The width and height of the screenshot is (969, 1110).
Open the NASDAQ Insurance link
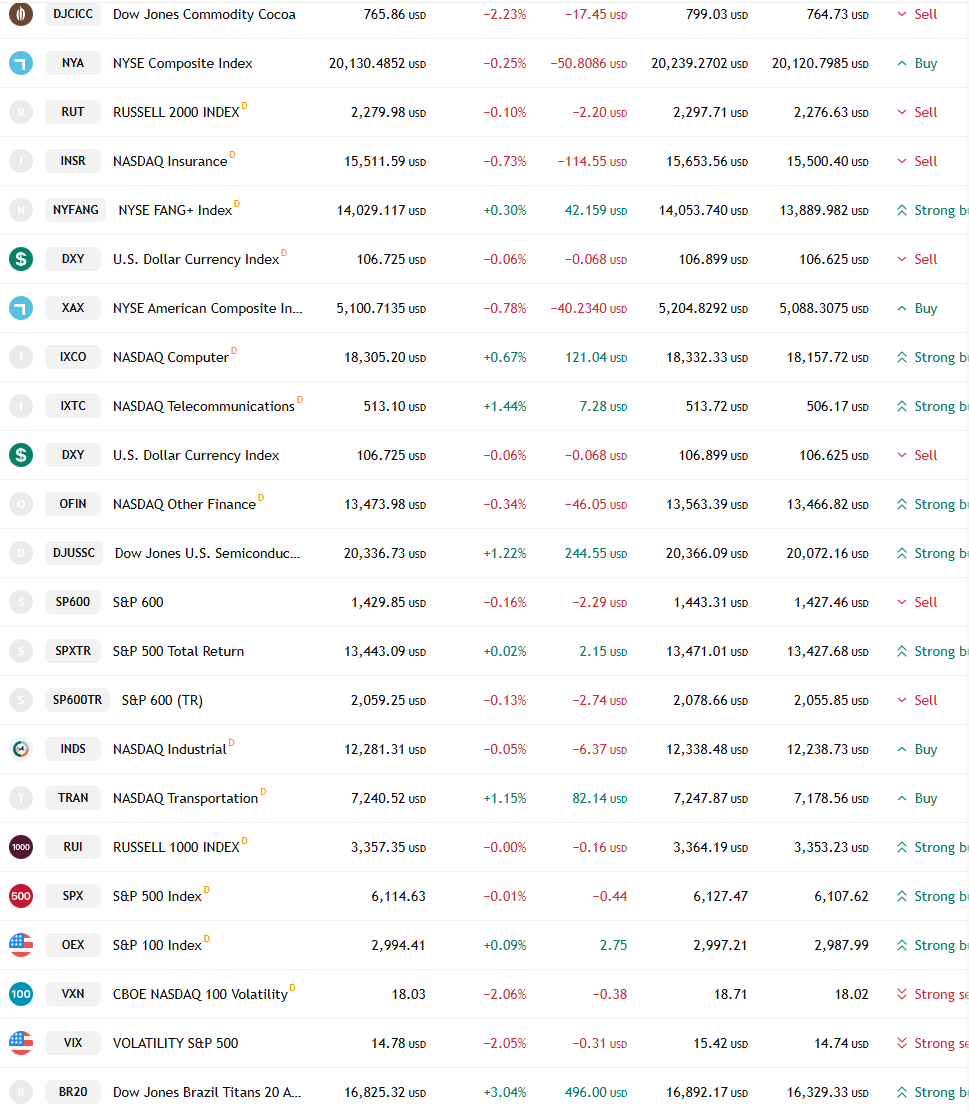[170, 161]
